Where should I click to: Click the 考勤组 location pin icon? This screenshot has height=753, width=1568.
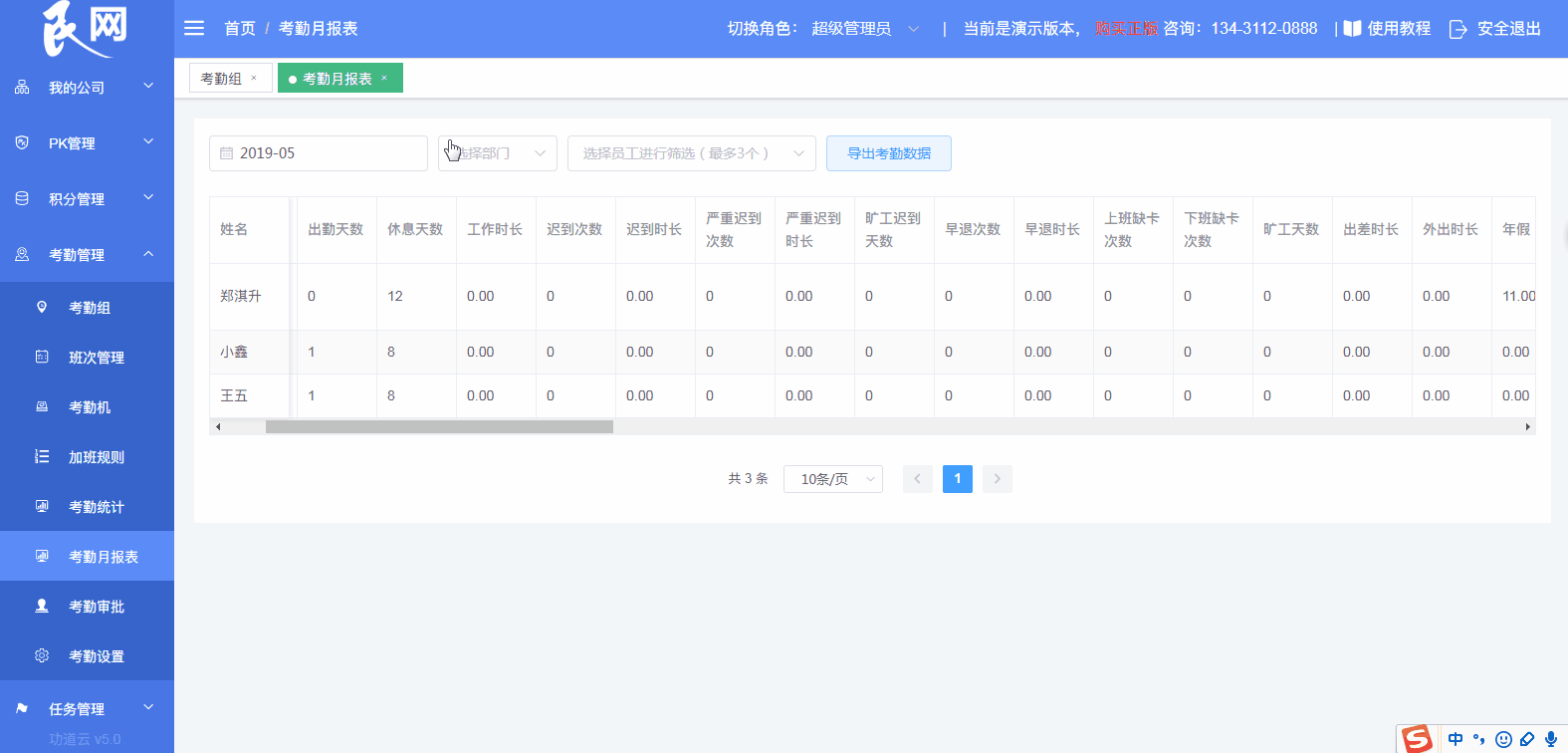tap(42, 307)
